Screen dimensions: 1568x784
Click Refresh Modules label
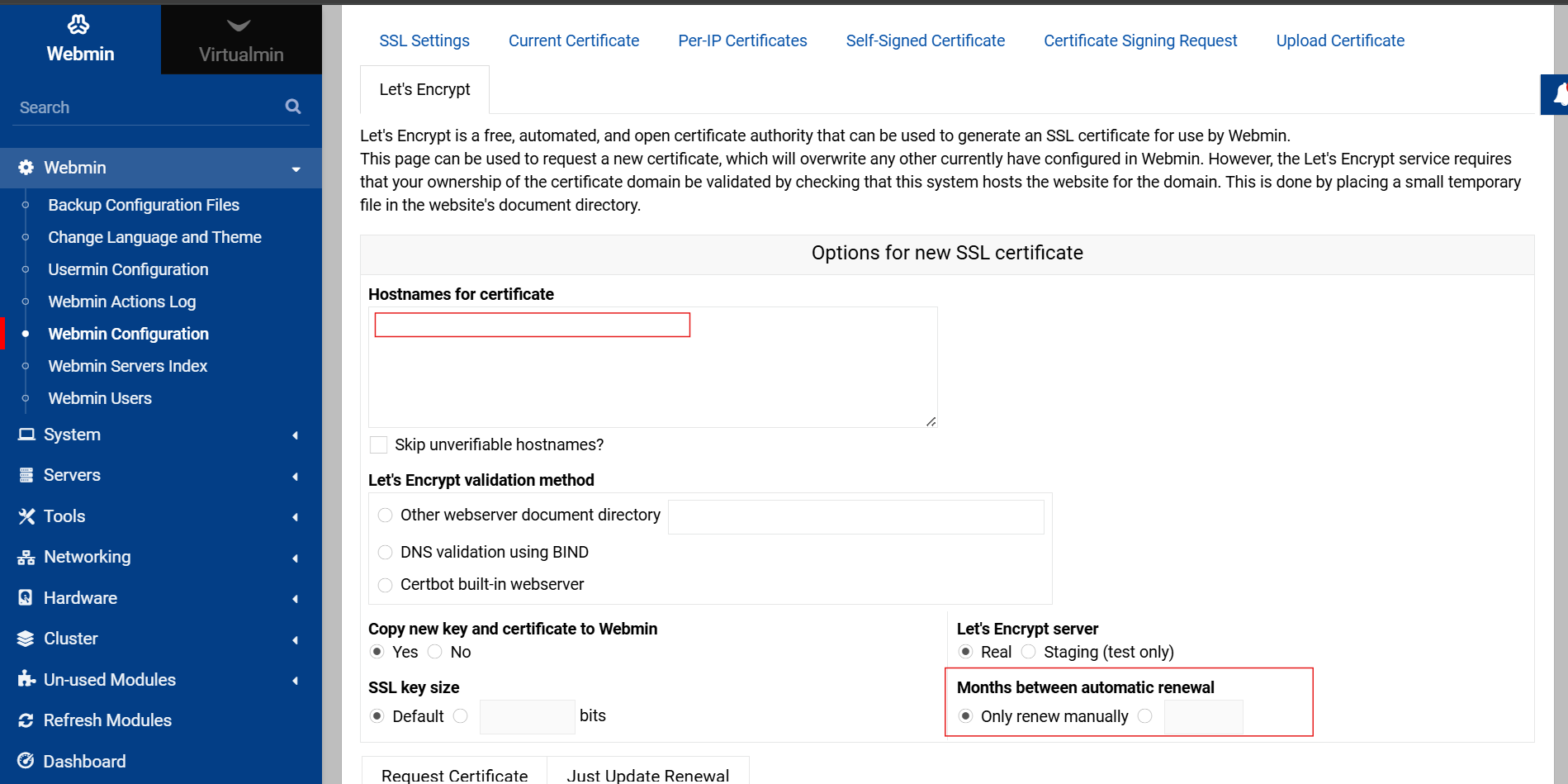[x=107, y=720]
